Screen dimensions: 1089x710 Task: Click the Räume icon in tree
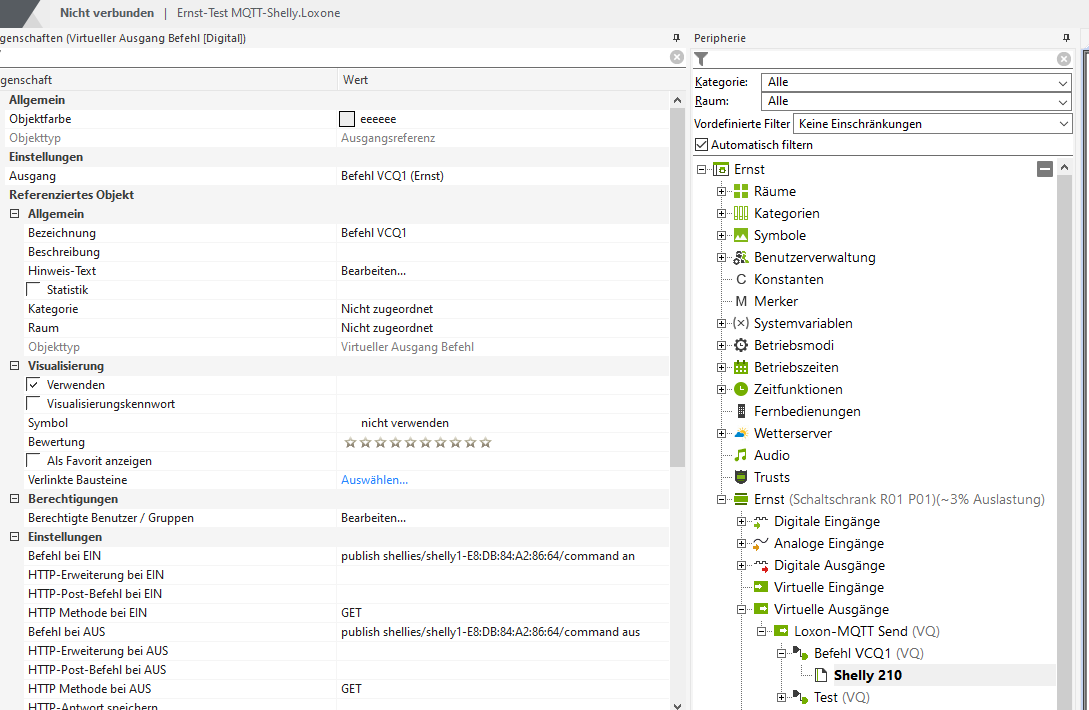click(741, 191)
